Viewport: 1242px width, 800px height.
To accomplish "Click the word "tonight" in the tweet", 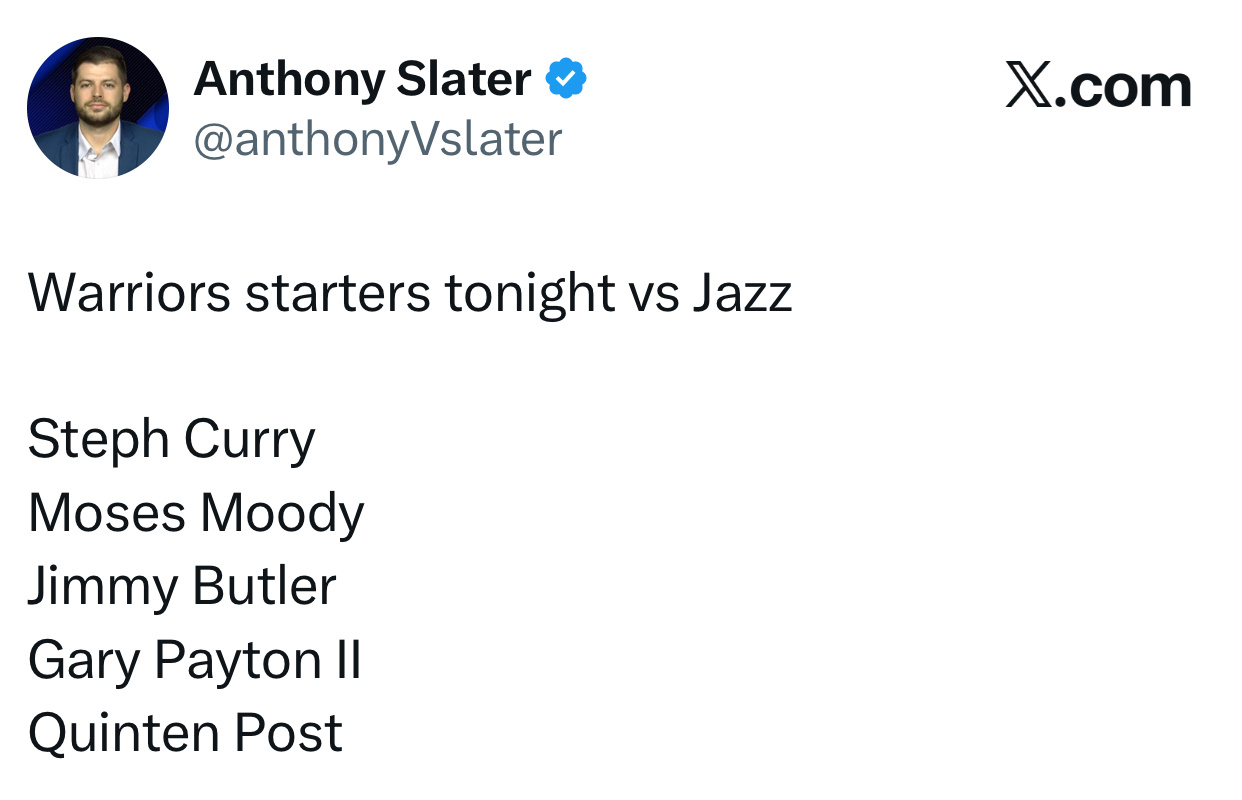I will pyautogui.click(x=530, y=293).
